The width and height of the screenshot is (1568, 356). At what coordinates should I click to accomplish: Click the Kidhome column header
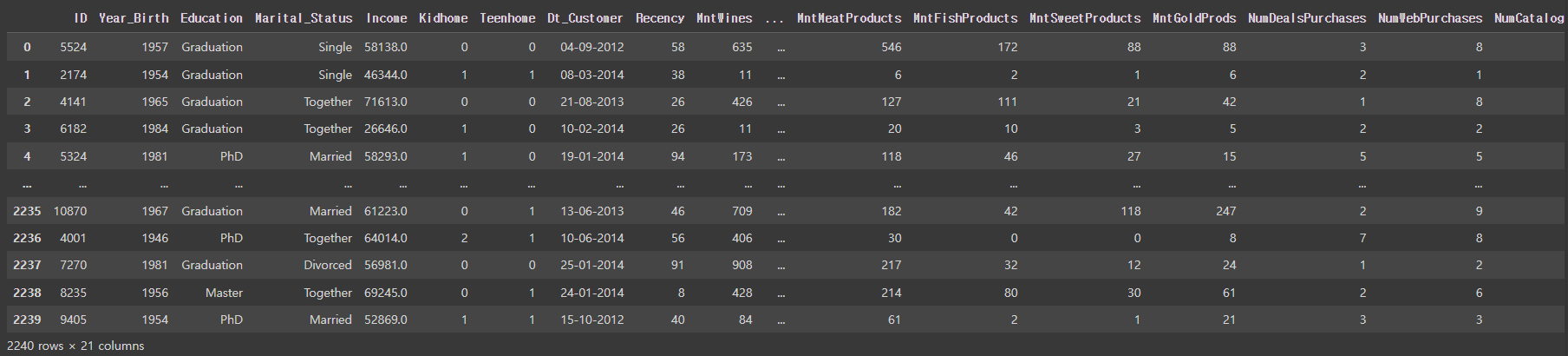pyautogui.click(x=443, y=18)
